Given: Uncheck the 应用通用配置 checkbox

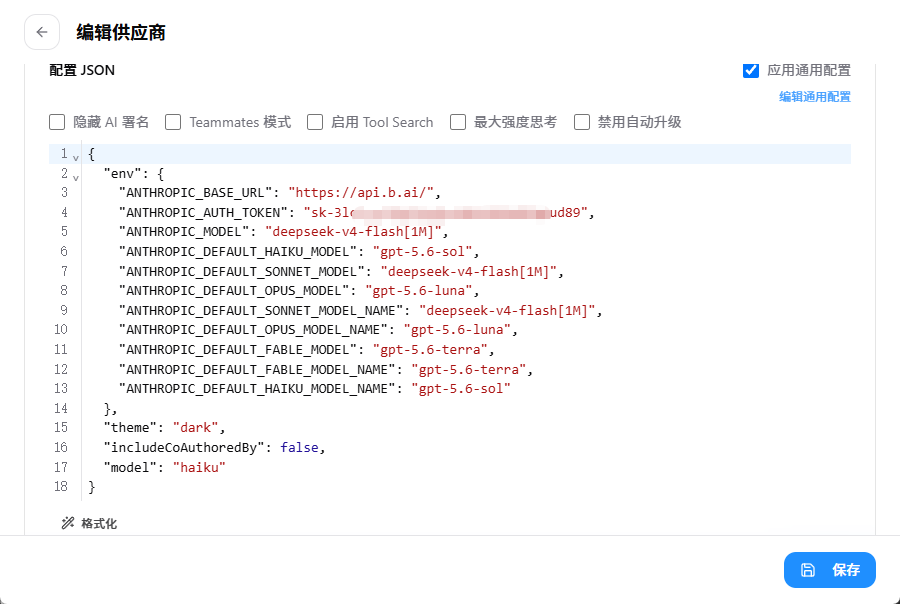Looking at the screenshot, I should 751,71.
